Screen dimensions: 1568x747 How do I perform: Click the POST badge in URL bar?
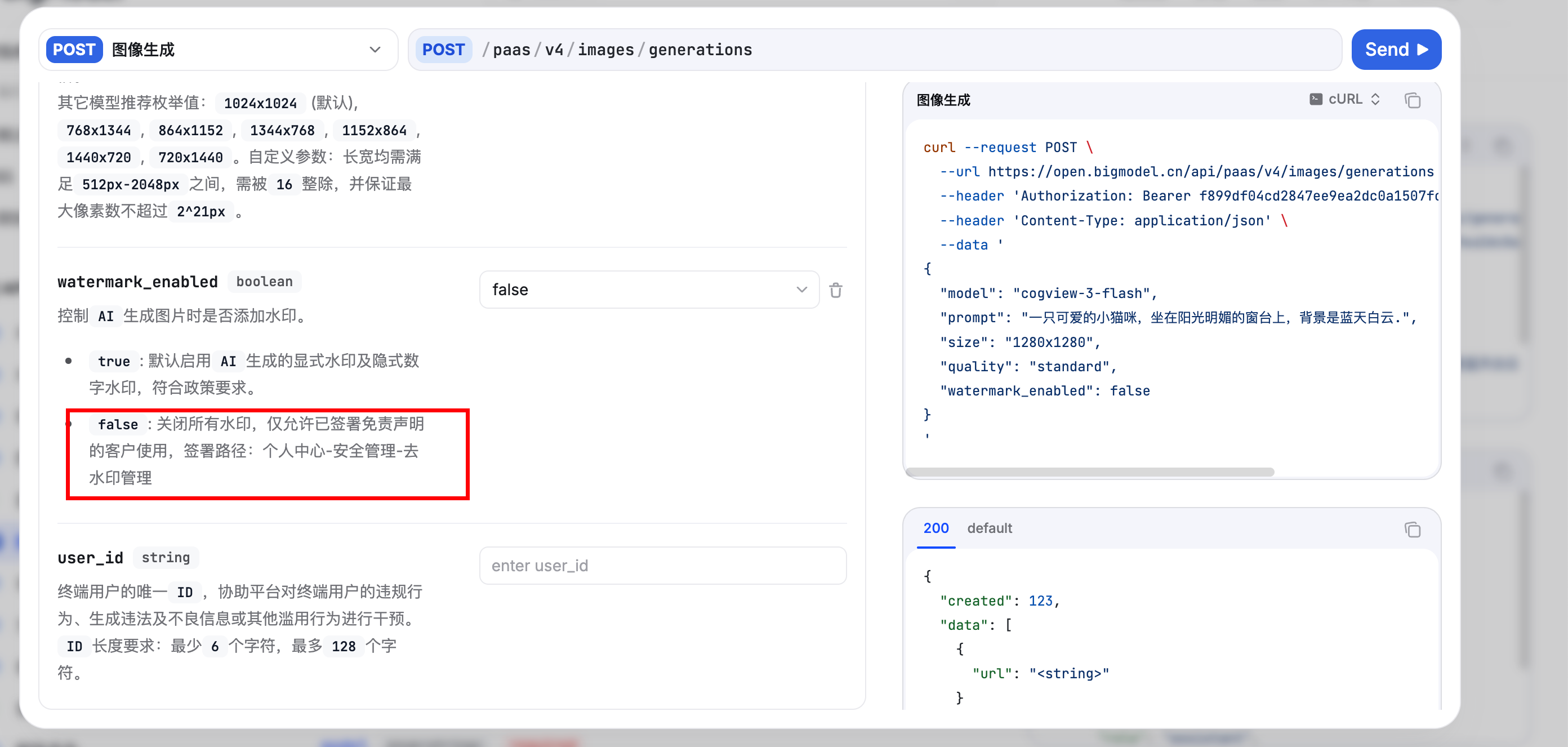443,50
